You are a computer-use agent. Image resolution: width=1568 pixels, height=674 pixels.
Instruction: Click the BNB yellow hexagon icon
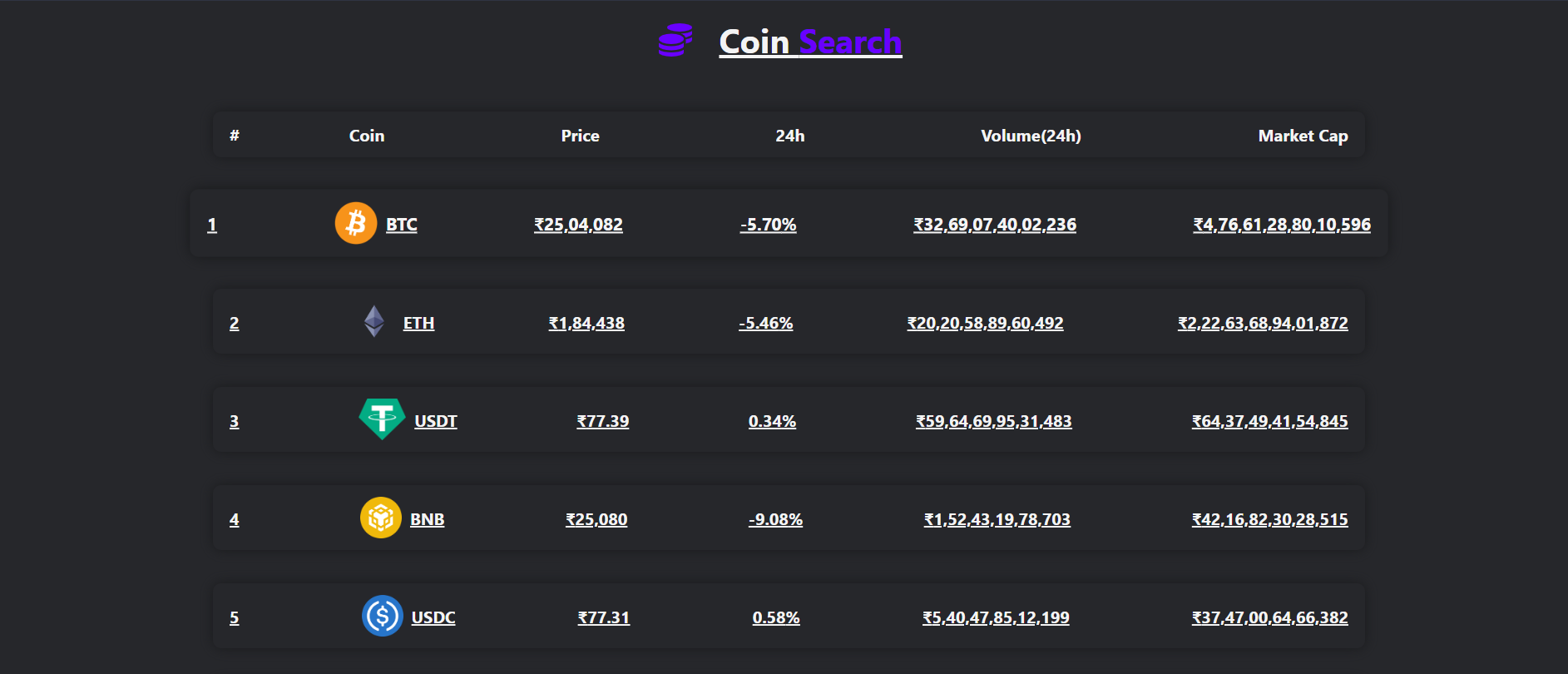pos(381,518)
